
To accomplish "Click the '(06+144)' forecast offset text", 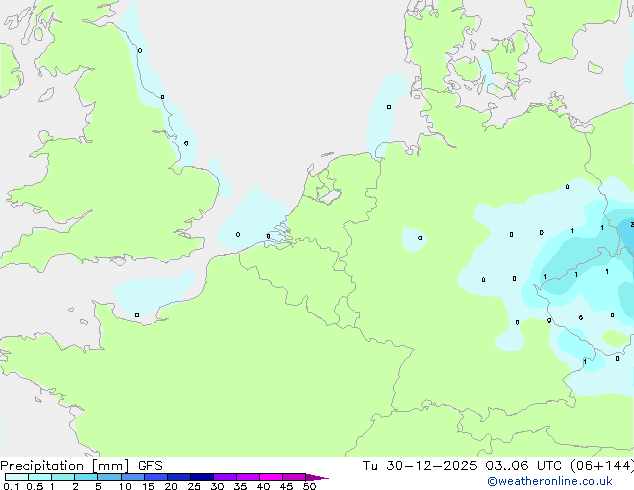I will [x=602, y=466].
